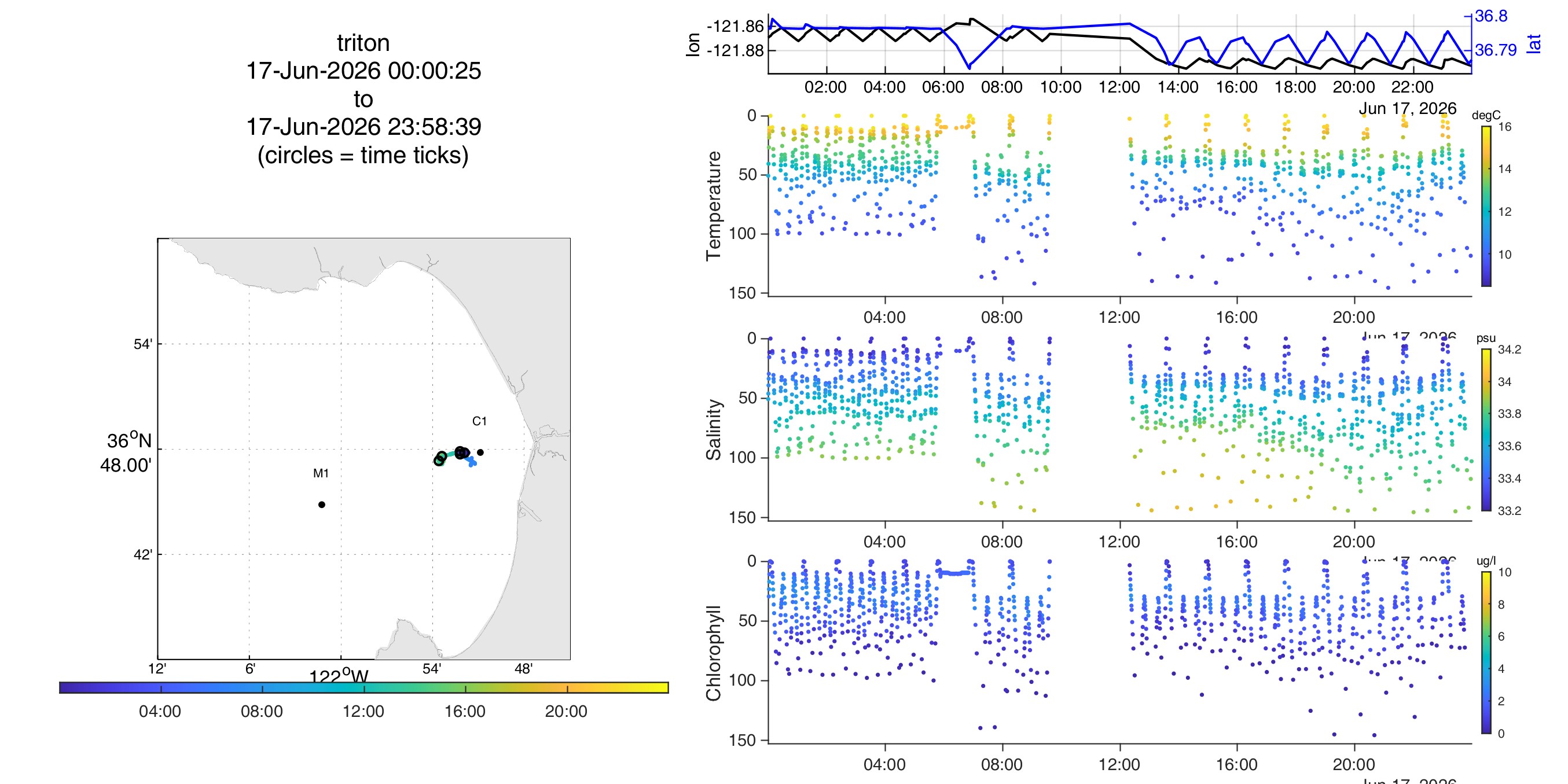Click the Chlorophyll ug/l colorbar

(1486, 653)
